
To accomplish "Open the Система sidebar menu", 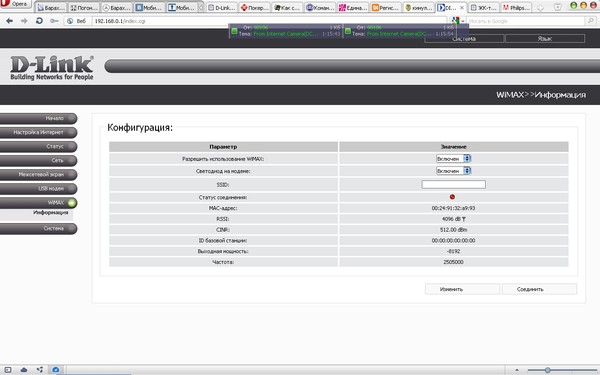I will coord(38,228).
